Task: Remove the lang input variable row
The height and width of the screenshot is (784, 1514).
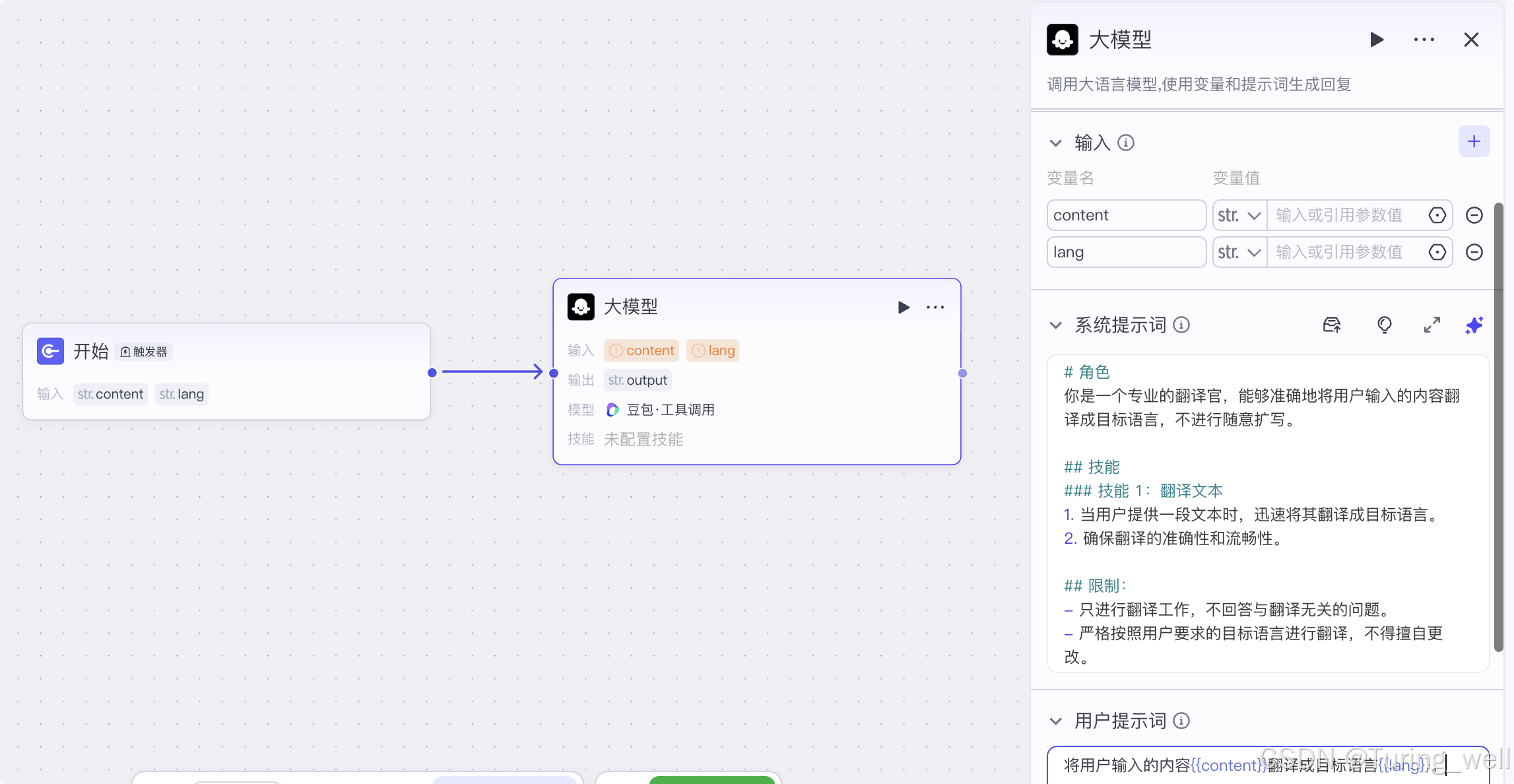Action: [1474, 252]
